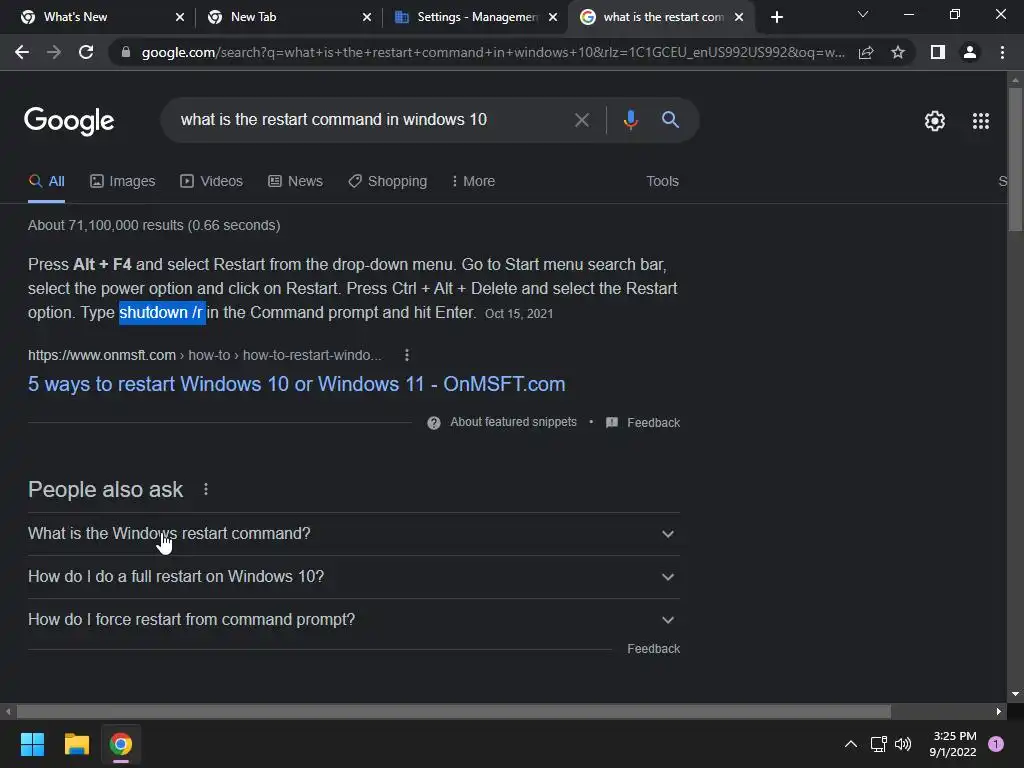
Task: Open the Chrome profile menu
Action: tap(970, 52)
